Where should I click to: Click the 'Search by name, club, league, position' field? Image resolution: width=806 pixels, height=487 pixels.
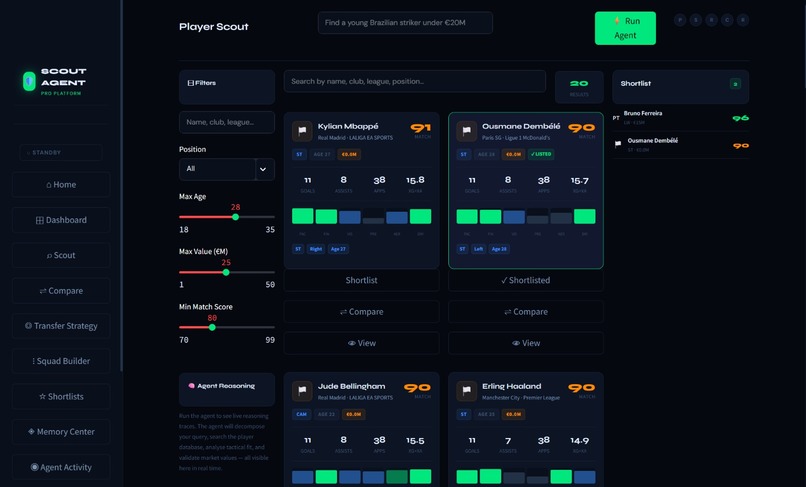415,81
